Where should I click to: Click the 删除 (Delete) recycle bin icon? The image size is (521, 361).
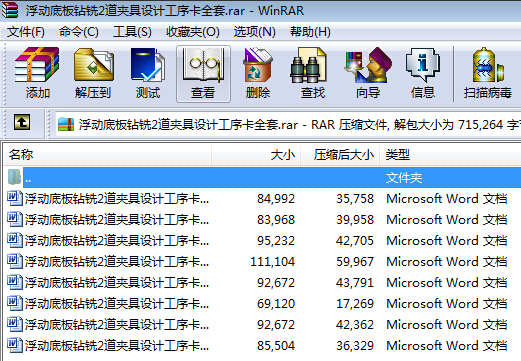(x=258, y=65)
